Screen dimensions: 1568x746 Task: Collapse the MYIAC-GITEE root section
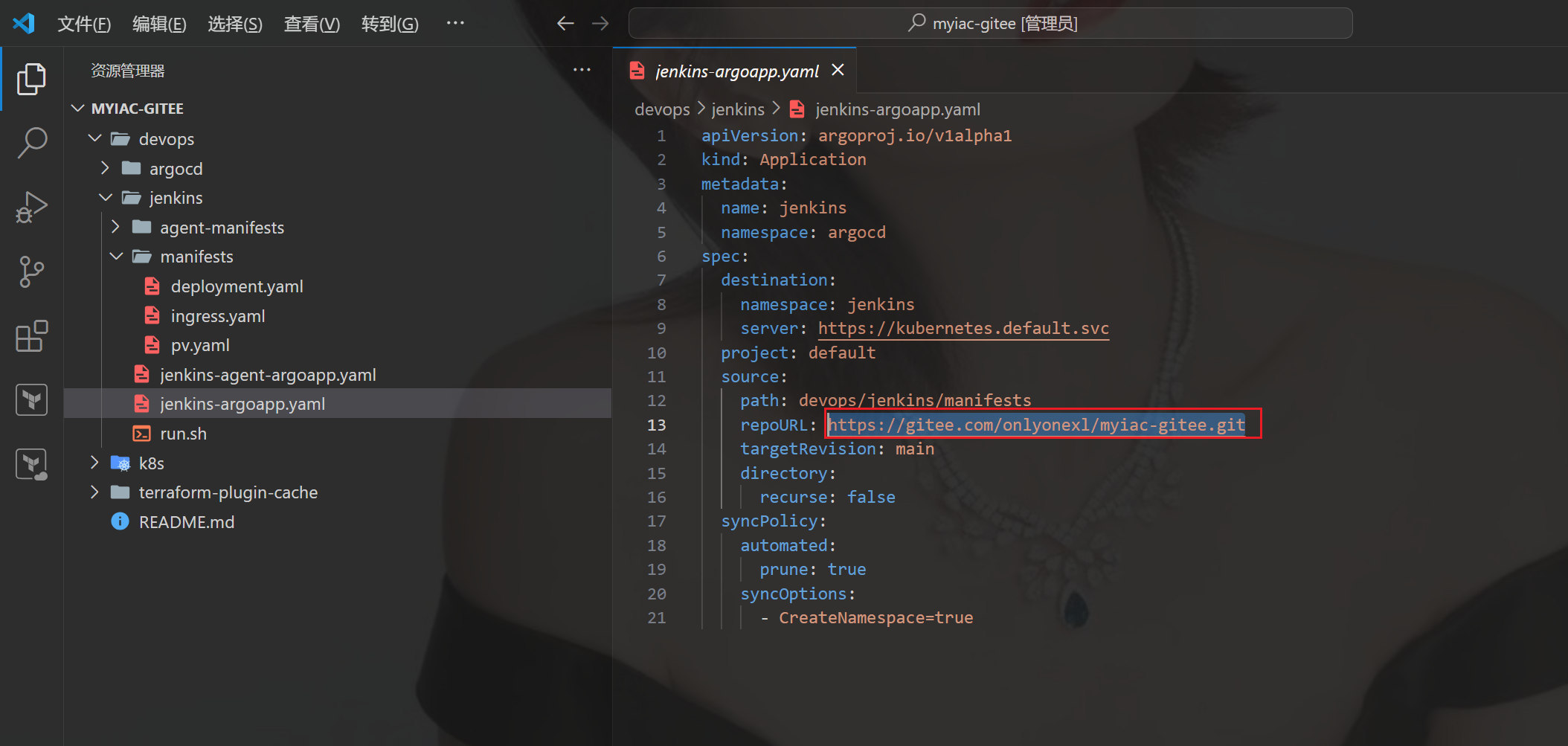(x=77, y=109)
